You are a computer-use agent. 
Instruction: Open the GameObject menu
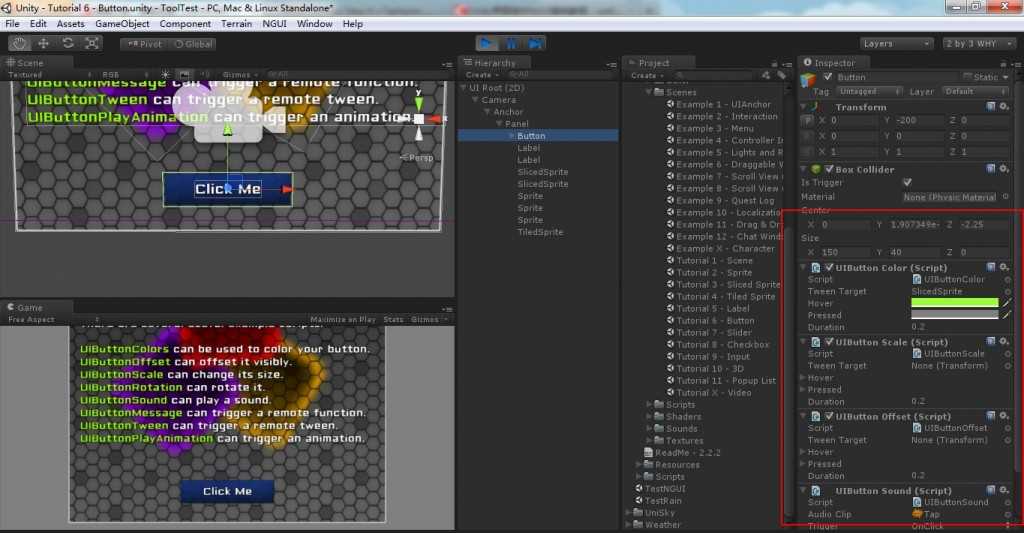(x=122, y=24)
